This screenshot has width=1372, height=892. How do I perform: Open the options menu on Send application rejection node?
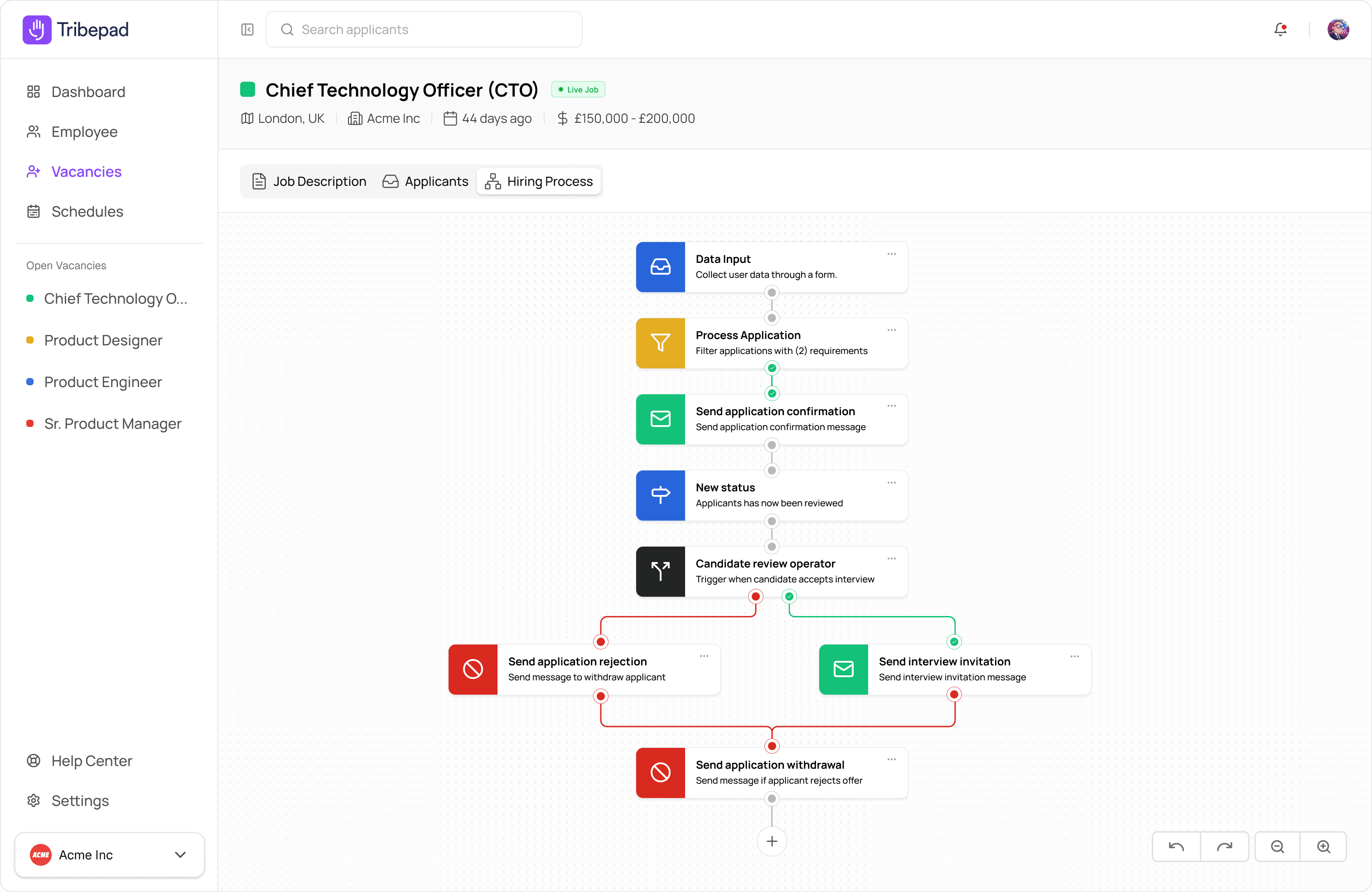705,656
